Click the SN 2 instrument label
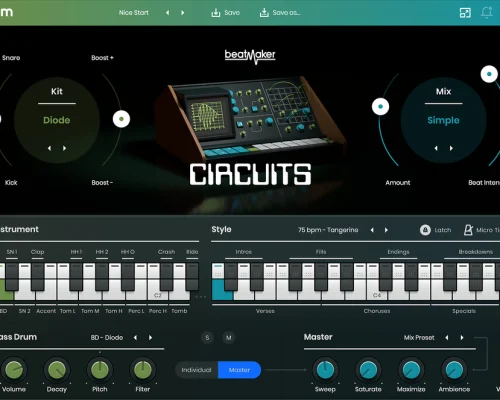This screenshot has height=400, width=500. coord(25,311)
